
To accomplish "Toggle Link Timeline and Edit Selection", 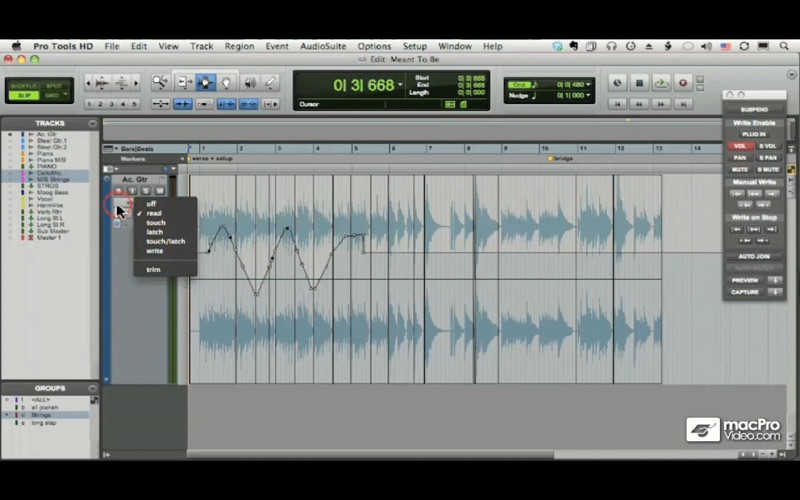I will coord(227,104).
